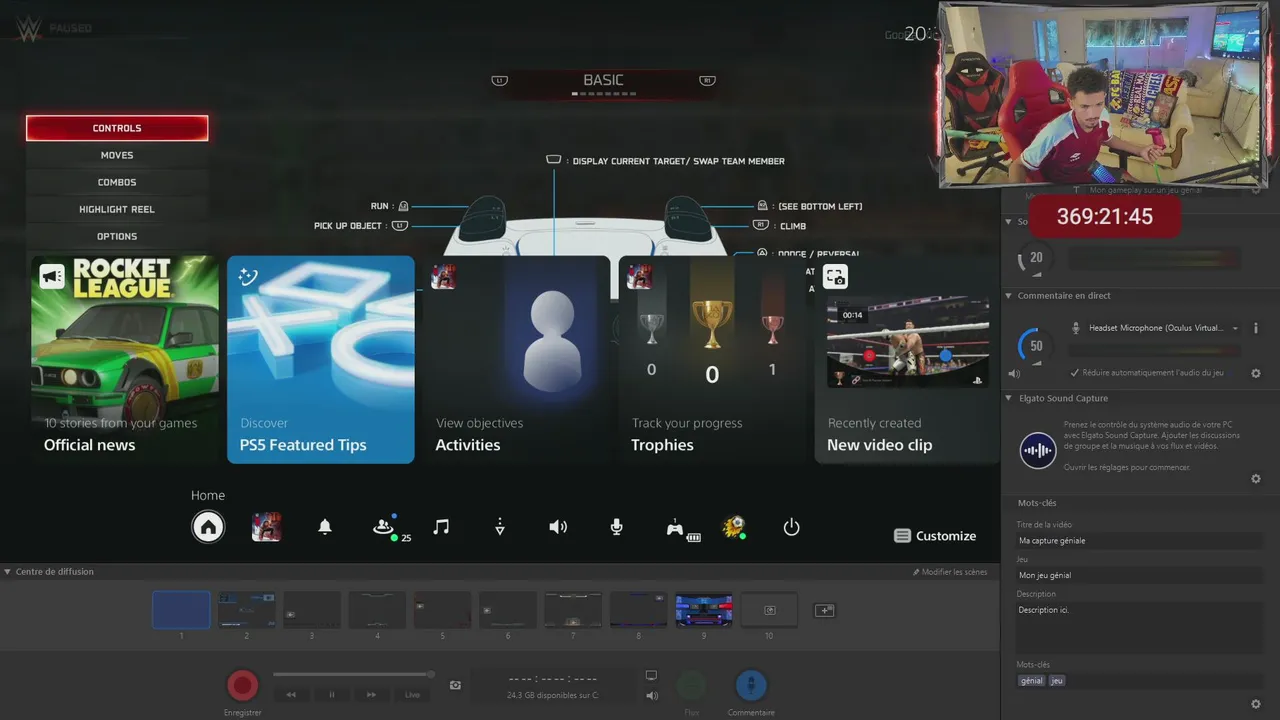Click the flashback timeline slider handle
This screenshot has height=720, width=1280.
pyautogui.click(x=431, y=674)
